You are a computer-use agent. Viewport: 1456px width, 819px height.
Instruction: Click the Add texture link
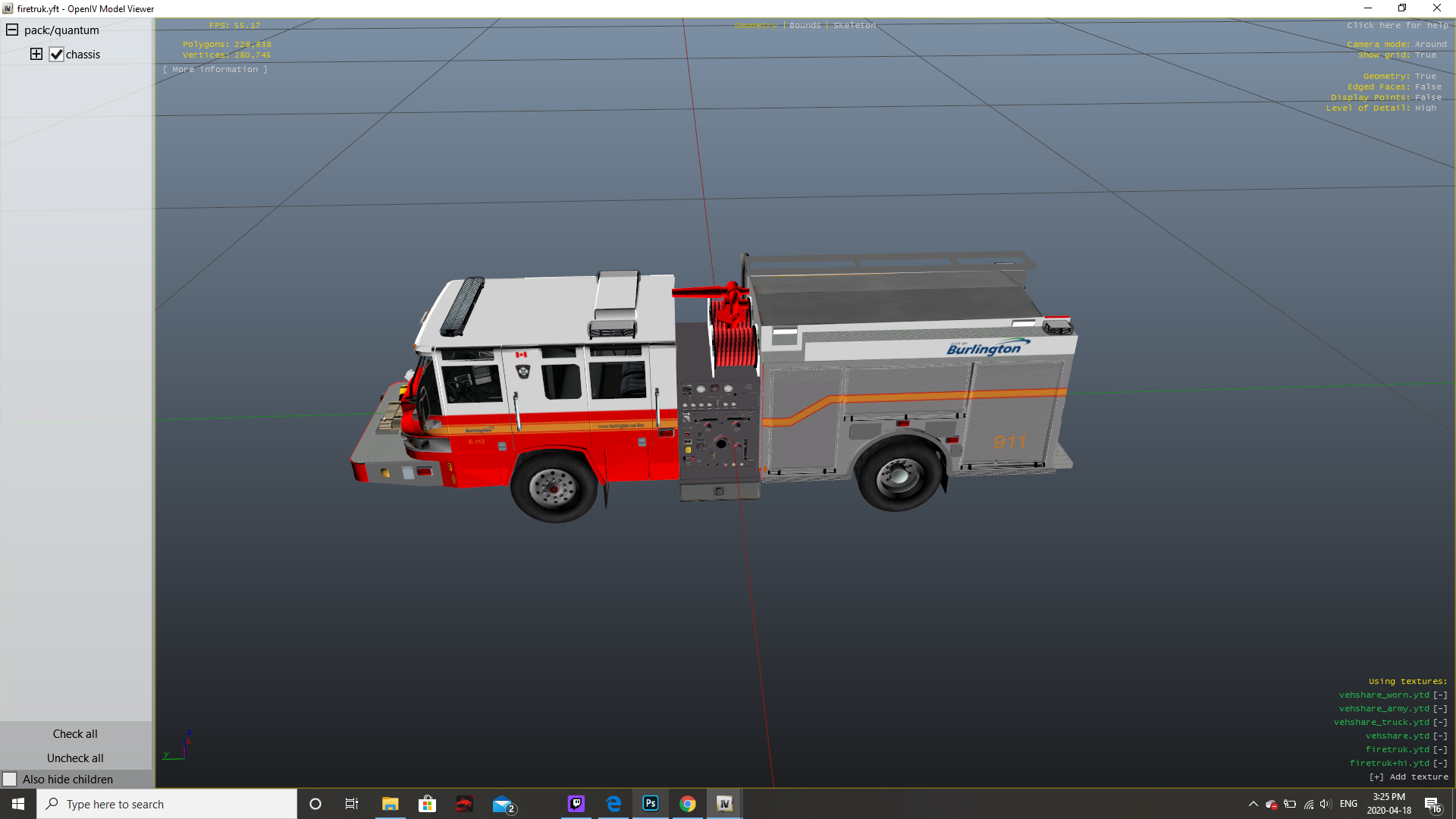coord(1408,777)
